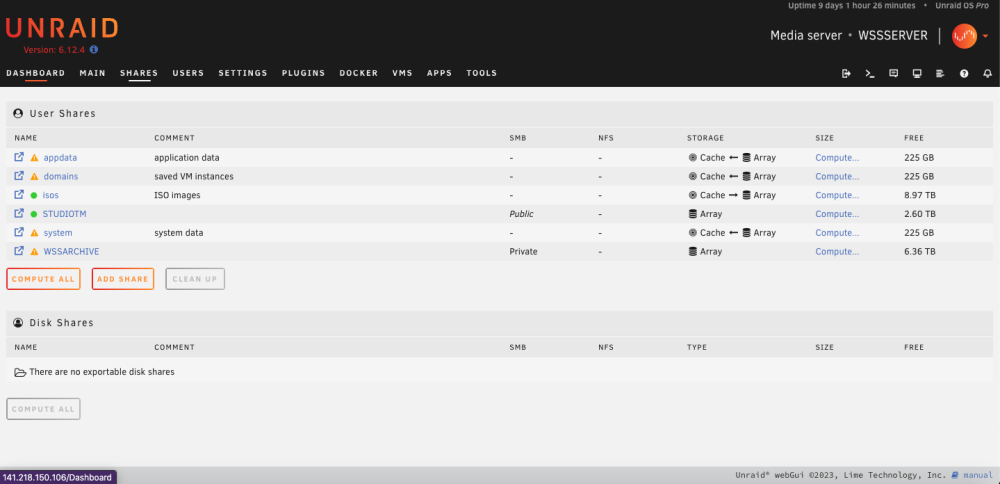Open the system share link

coord(57,233)
